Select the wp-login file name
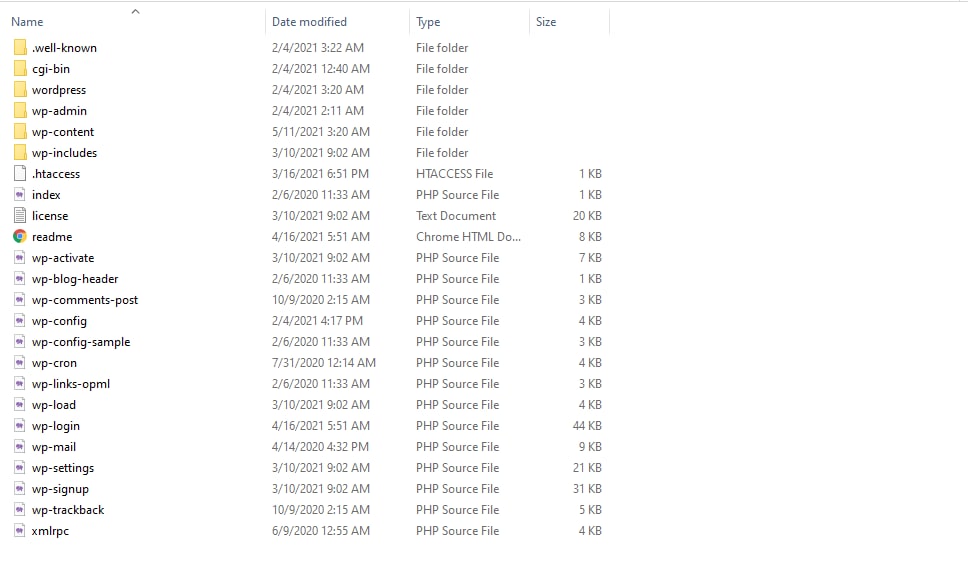This screenshot has height=565, width=968. pos(56,426)
